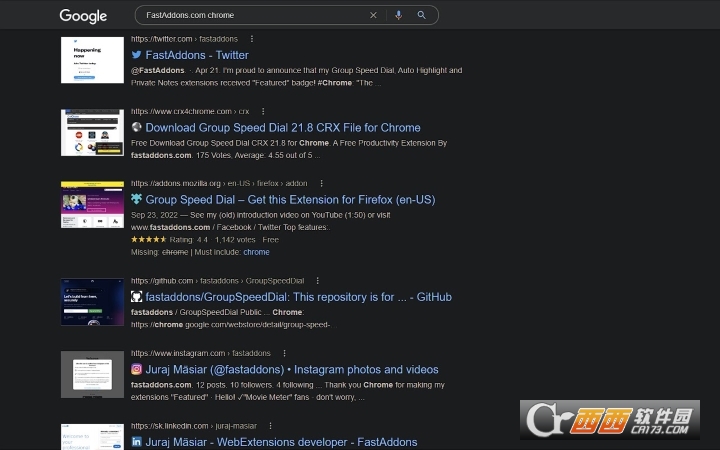Open the fastaddons/GroupSpeedDial GitHub result

[298, 297]
